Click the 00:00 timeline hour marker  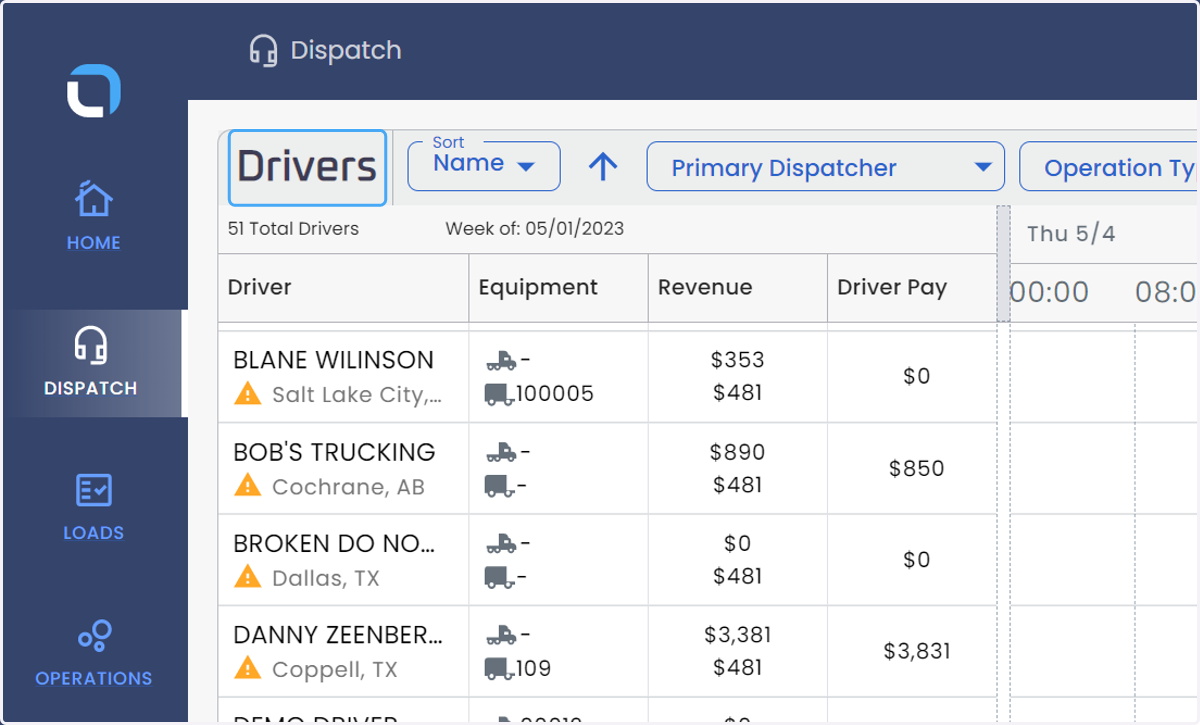click(1049, 292)
